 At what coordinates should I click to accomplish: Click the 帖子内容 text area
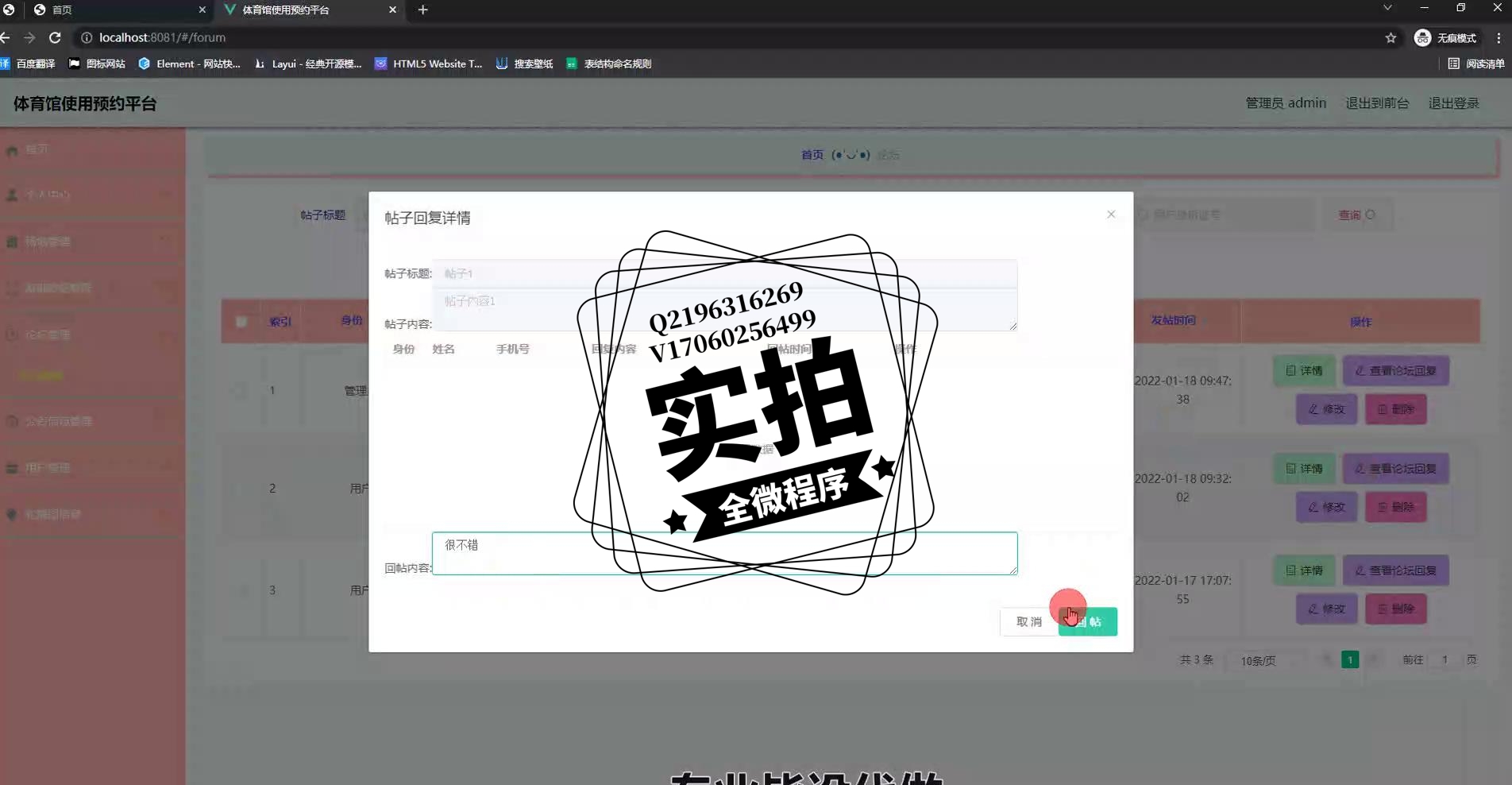click(x=724, y=309)
